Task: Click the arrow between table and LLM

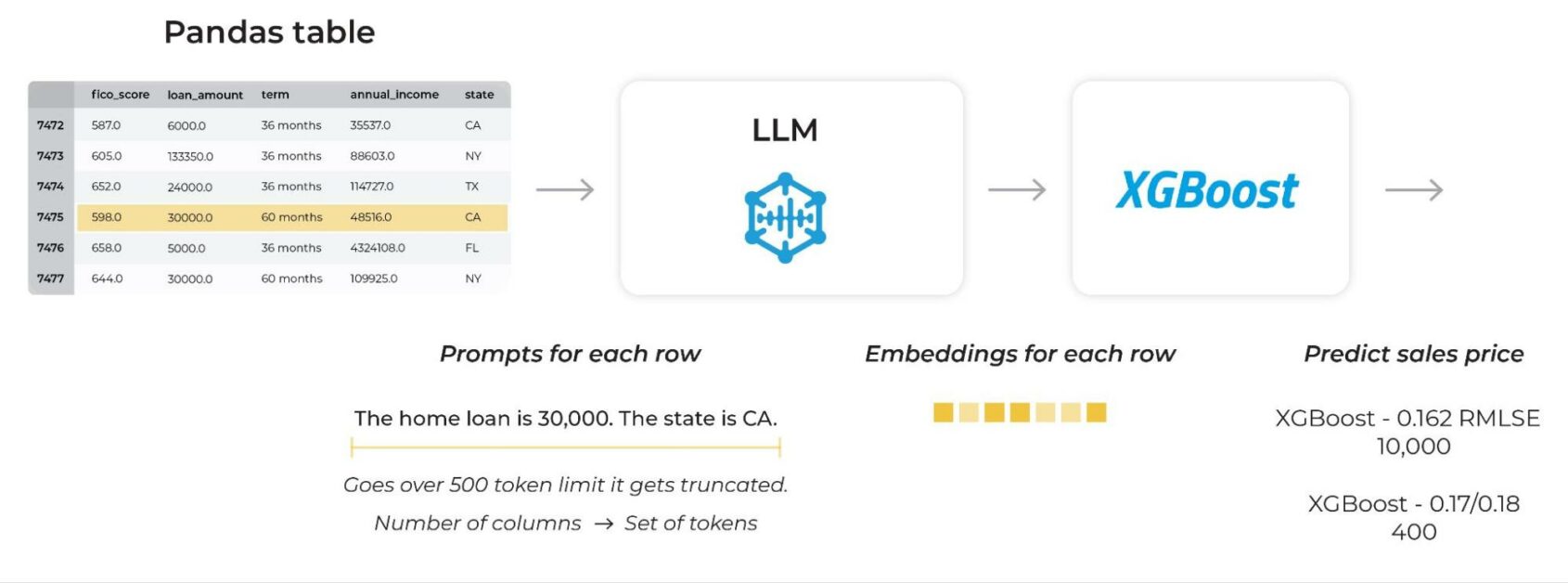Action: 565,190
